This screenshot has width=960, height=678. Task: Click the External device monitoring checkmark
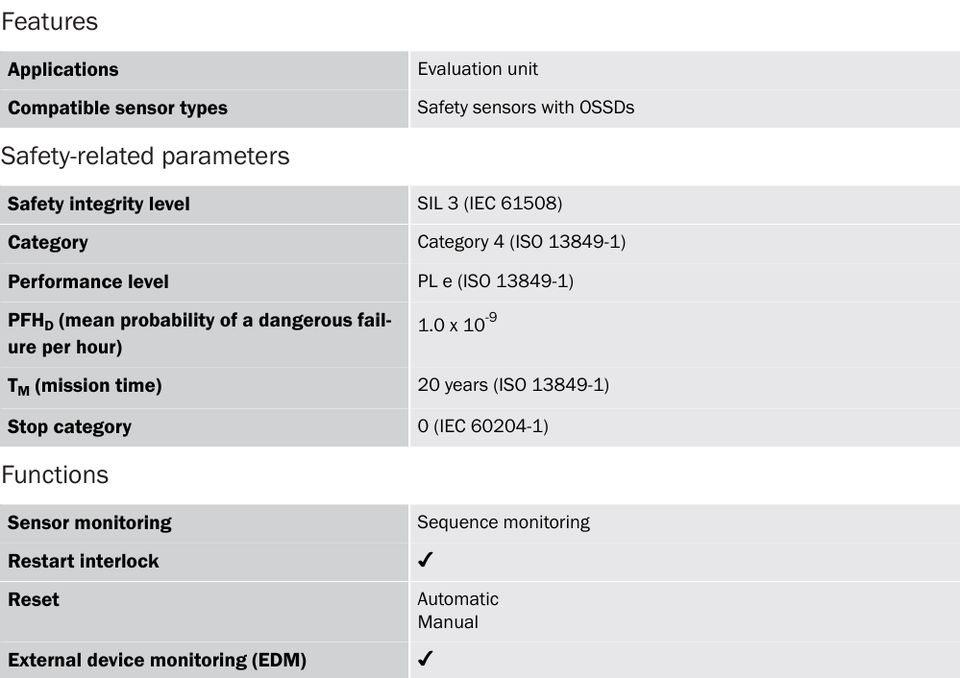(426, 659)
